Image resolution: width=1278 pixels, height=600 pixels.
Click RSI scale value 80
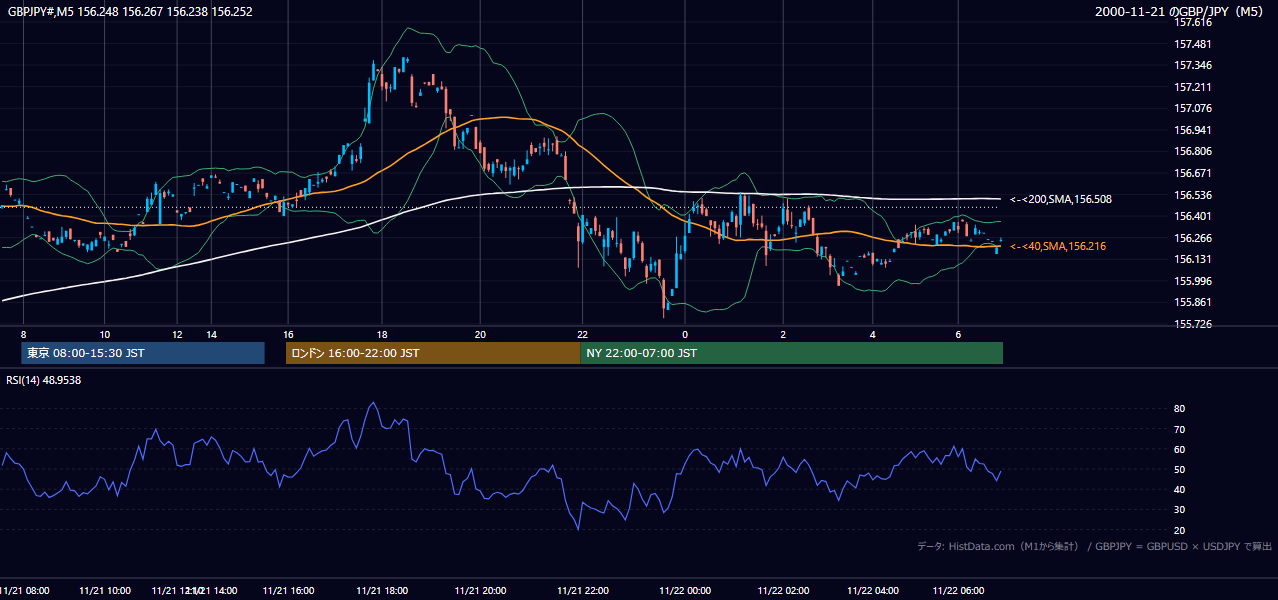coord(1179,409)
